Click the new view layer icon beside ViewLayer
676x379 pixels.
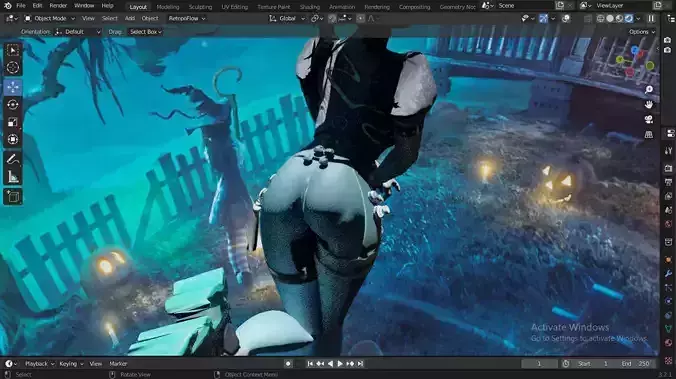pyautogui.click(x=658, y=6)
